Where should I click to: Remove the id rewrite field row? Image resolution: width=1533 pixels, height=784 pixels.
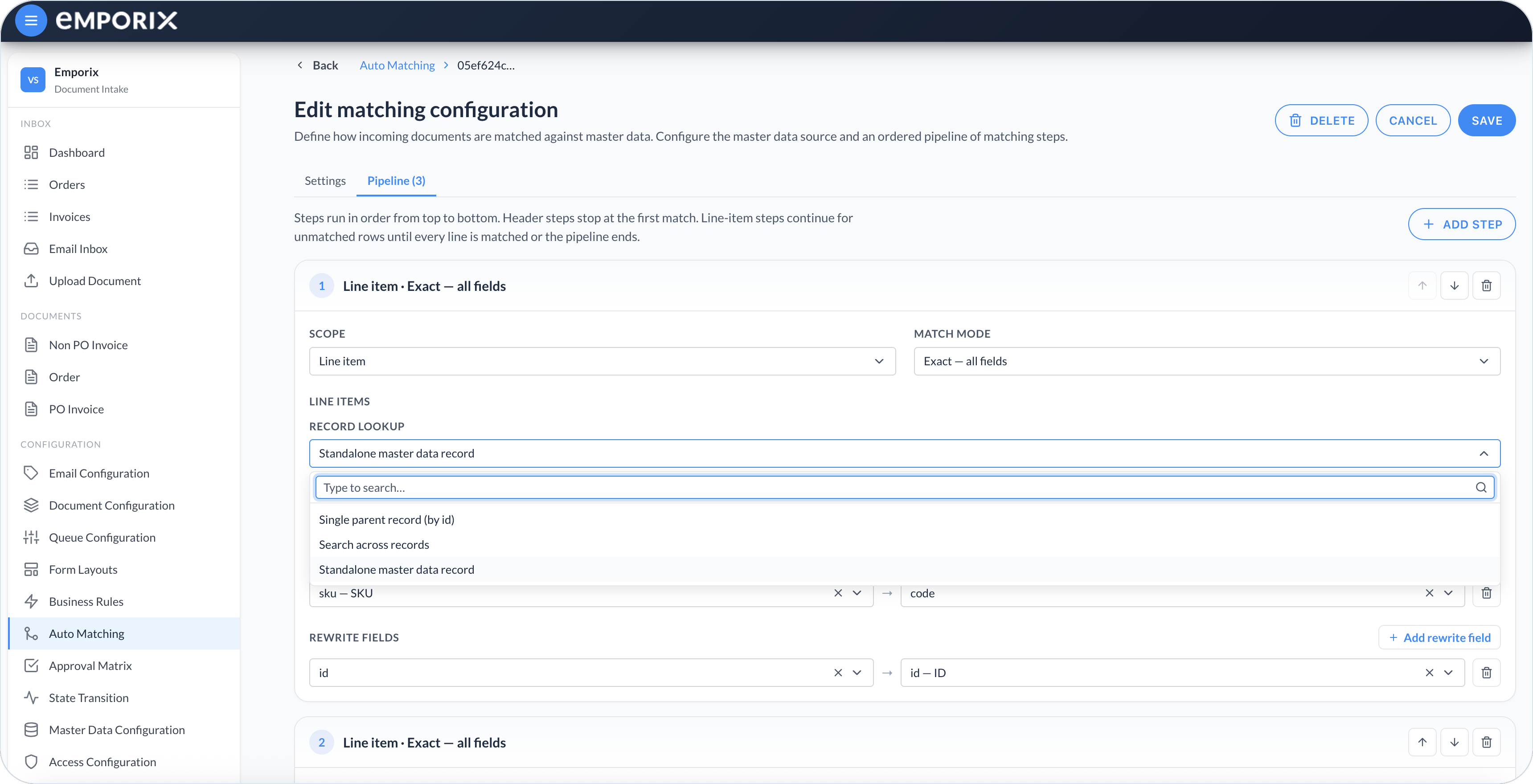pyautogui.click(x=1487, y=673)
